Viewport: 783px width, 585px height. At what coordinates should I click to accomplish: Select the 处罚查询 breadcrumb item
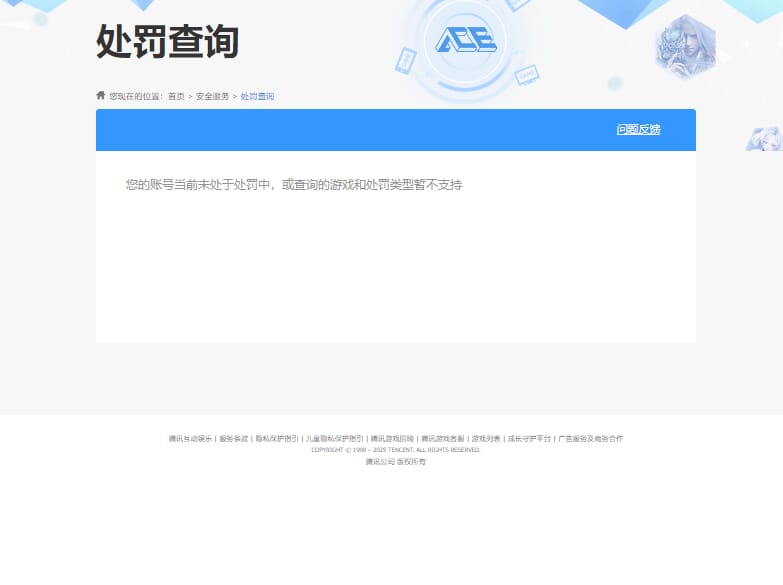click(257, 96)
